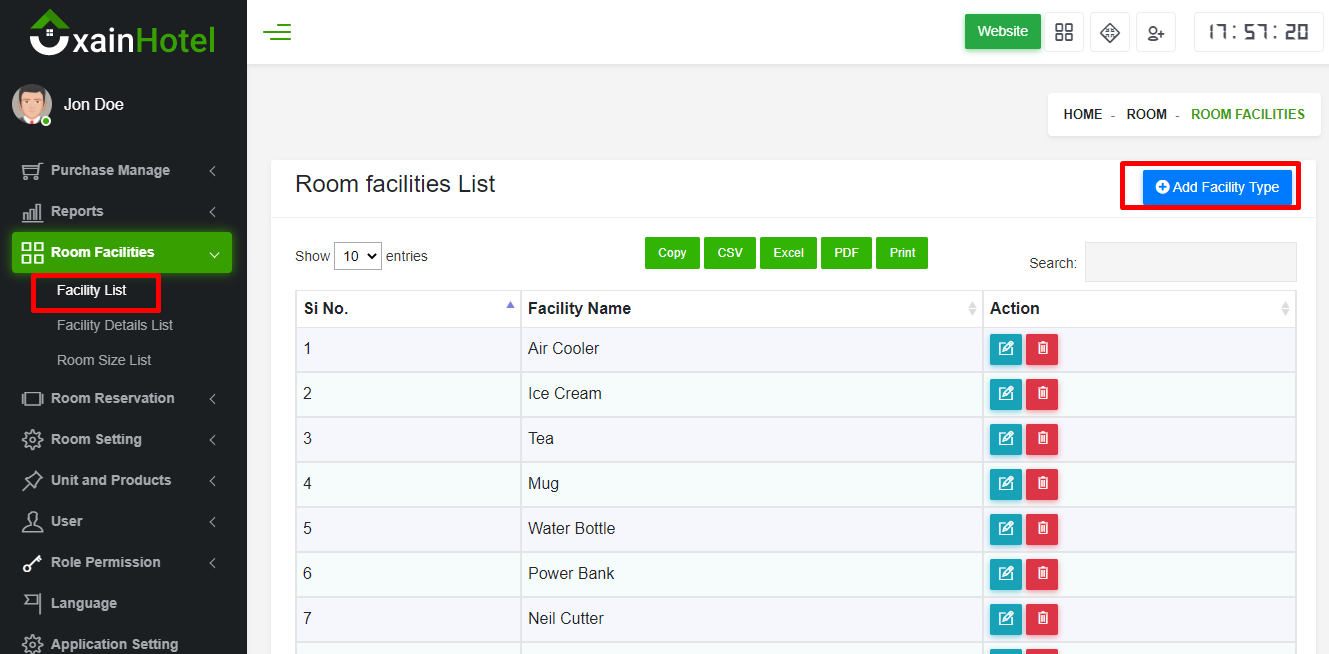Image resolution: width=1329 pixels, height=654 pixels.
Task: Click the grid icon next to Website button
Action: 1064,32
